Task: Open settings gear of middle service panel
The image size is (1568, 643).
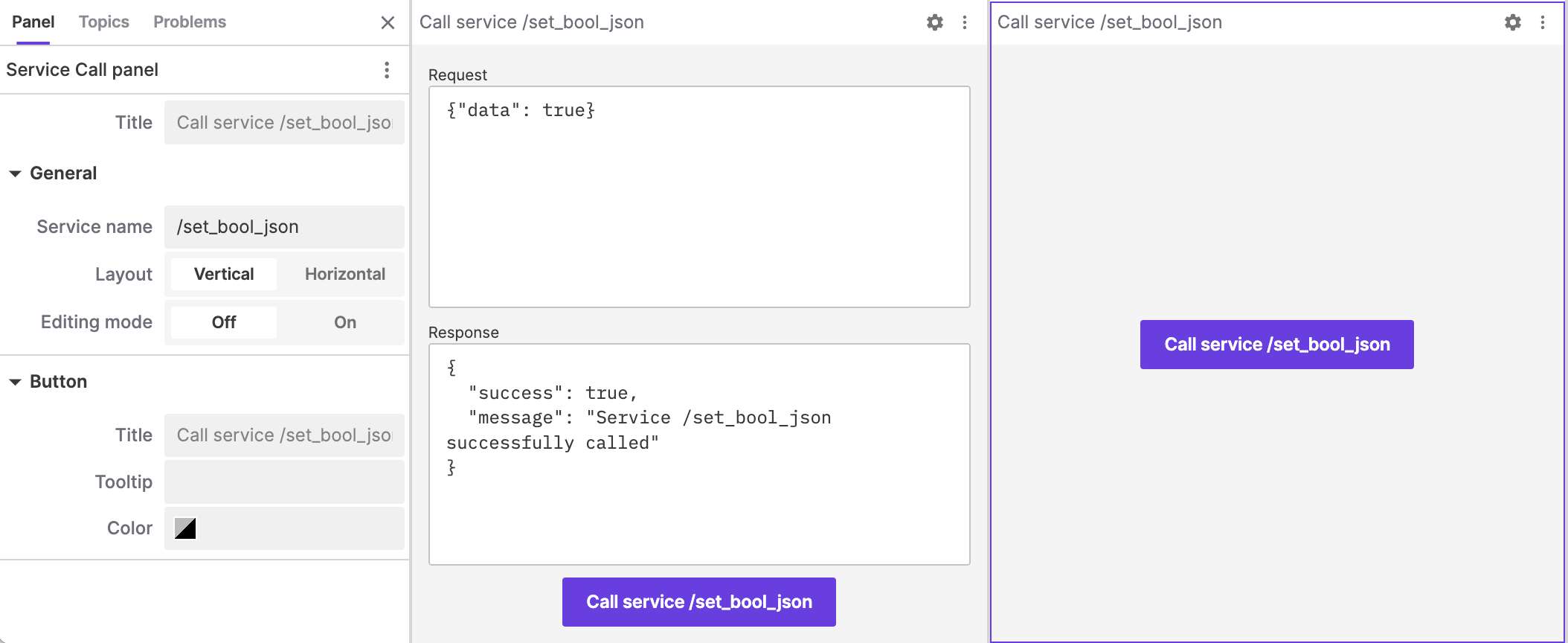Action: pyautogui.click(x=934, y=22)
